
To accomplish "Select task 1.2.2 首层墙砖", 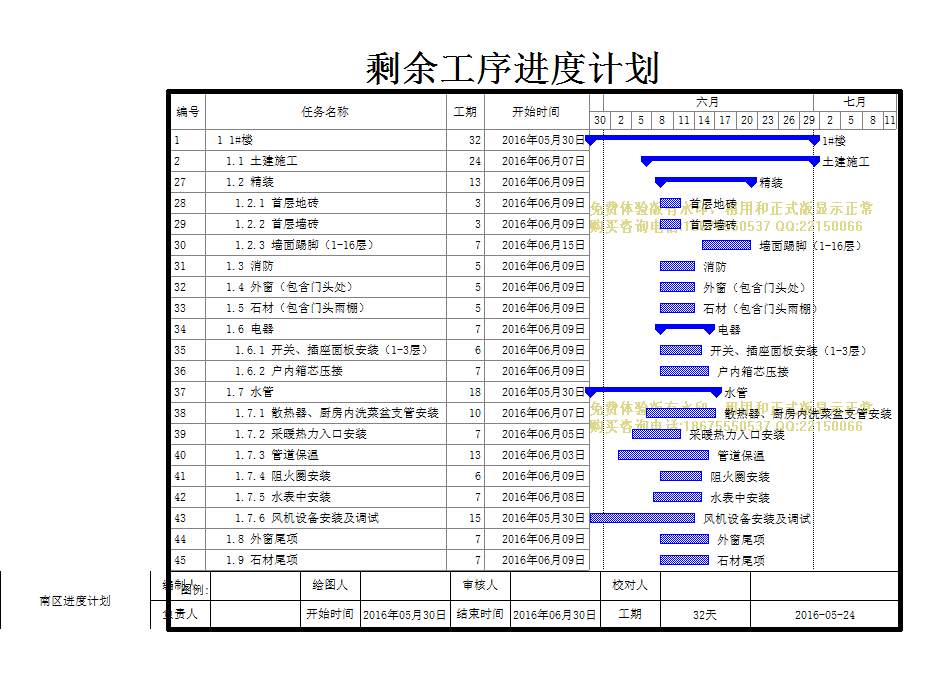I will pos(379,224).
